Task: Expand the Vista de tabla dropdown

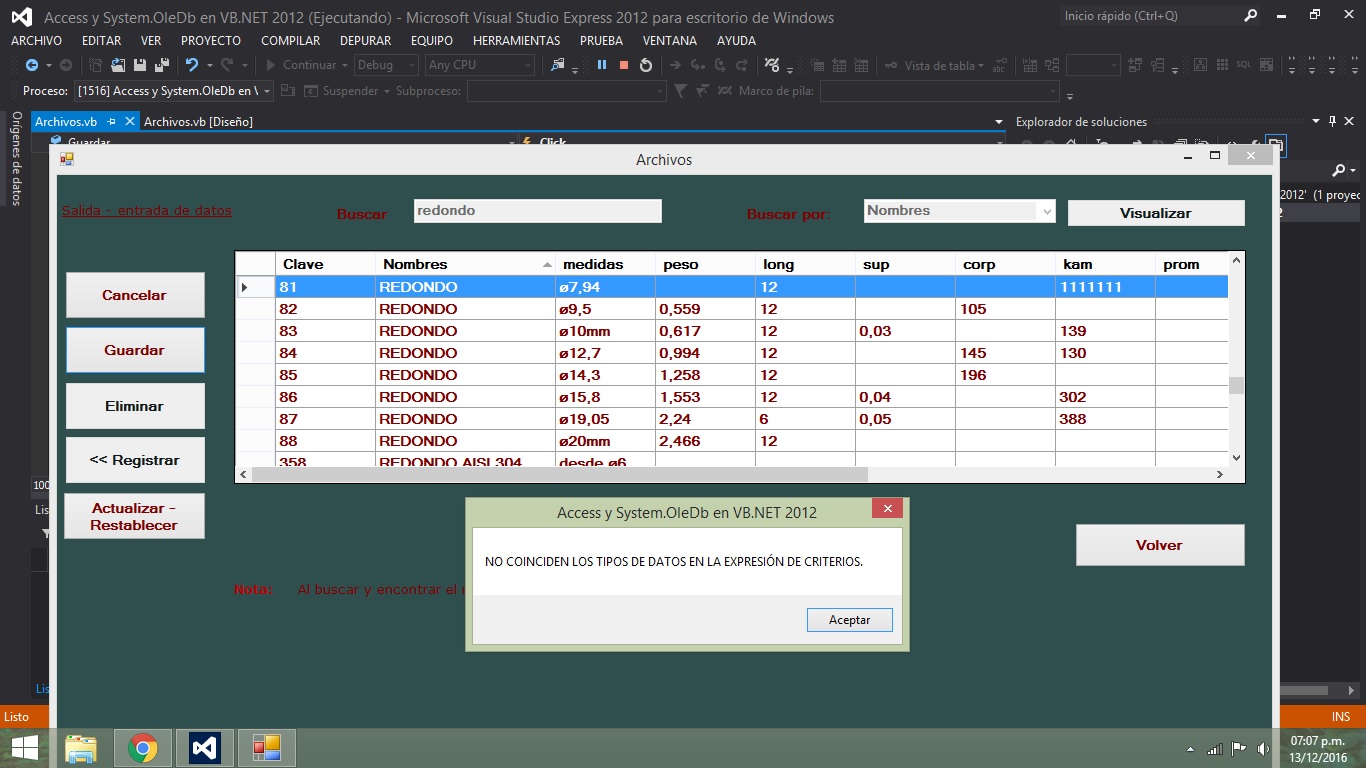Action: 981,66
